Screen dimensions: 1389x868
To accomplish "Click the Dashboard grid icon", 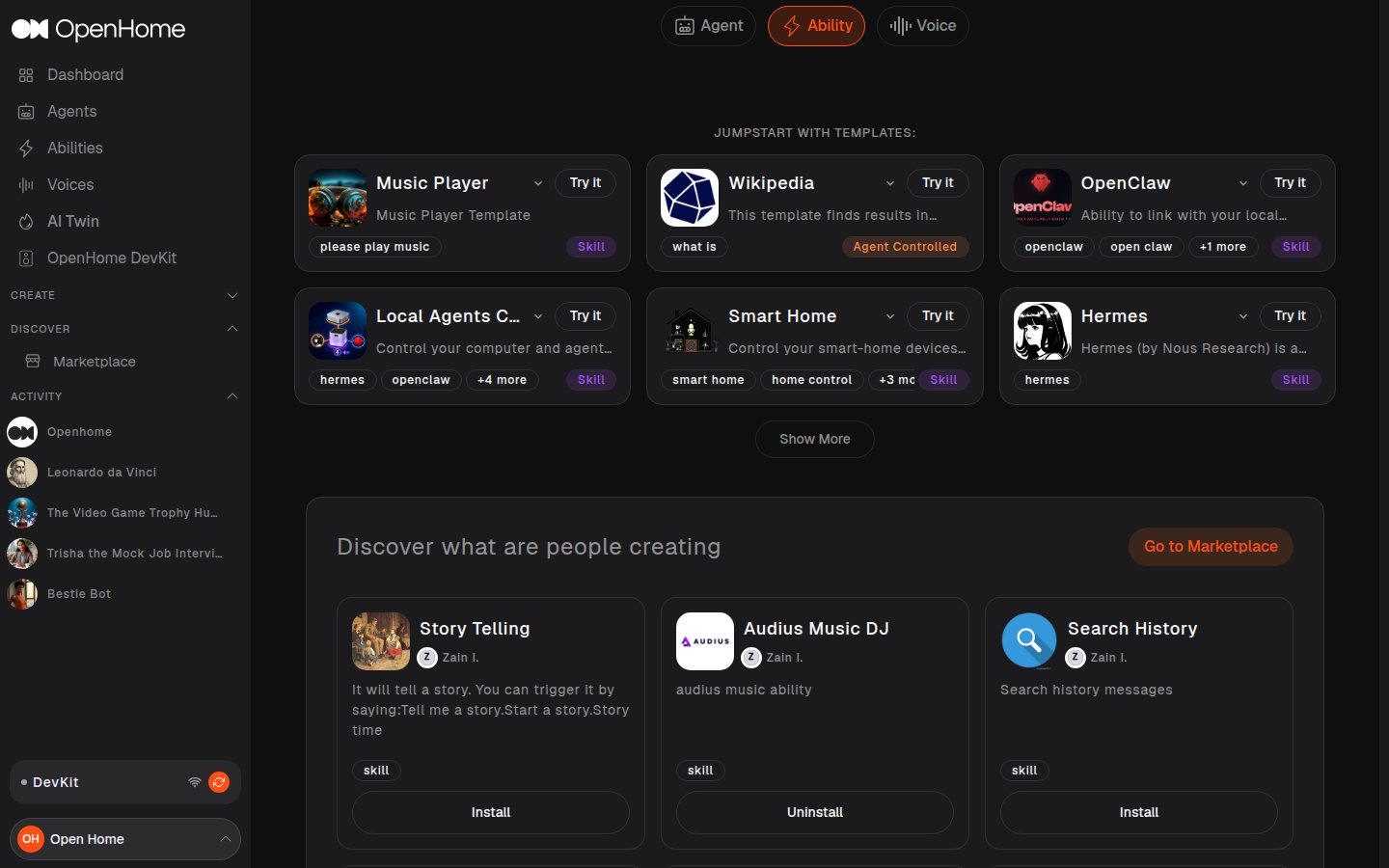I will 26,75.
